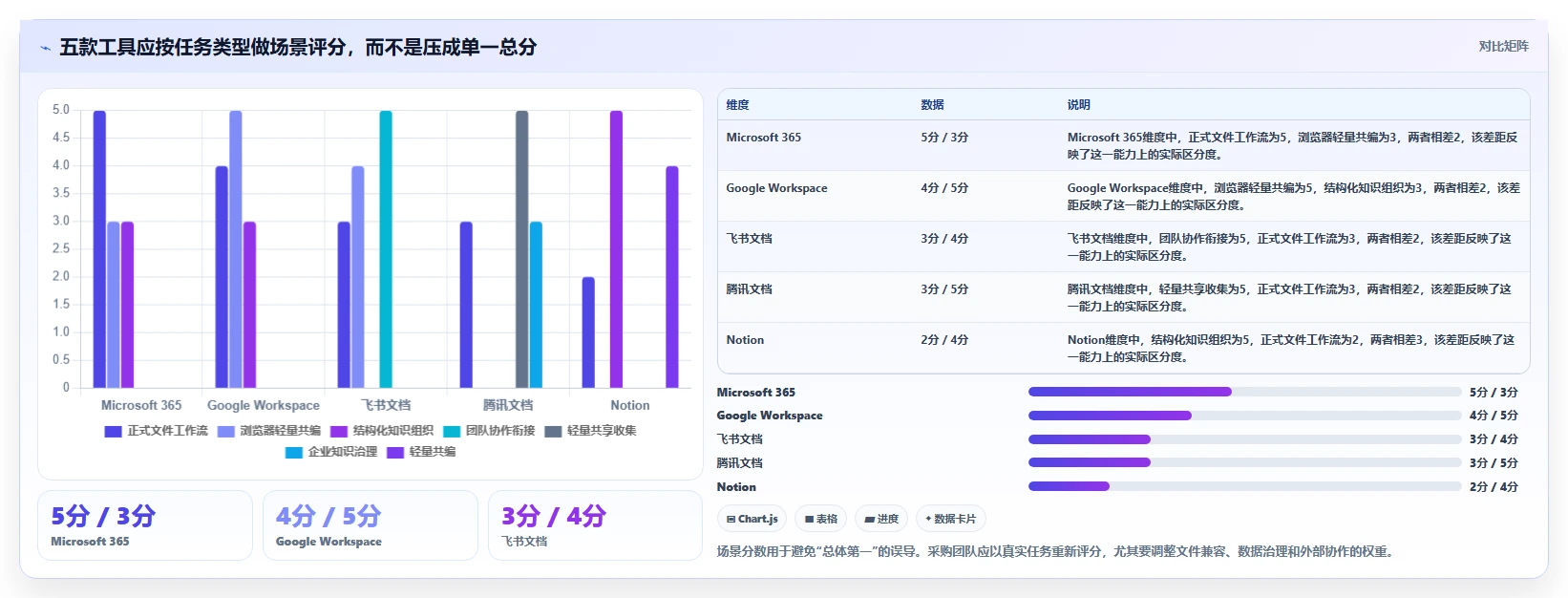Select the 表格 chip
The height and width of the screenshot is (598, 1568).
click(821, 519)
